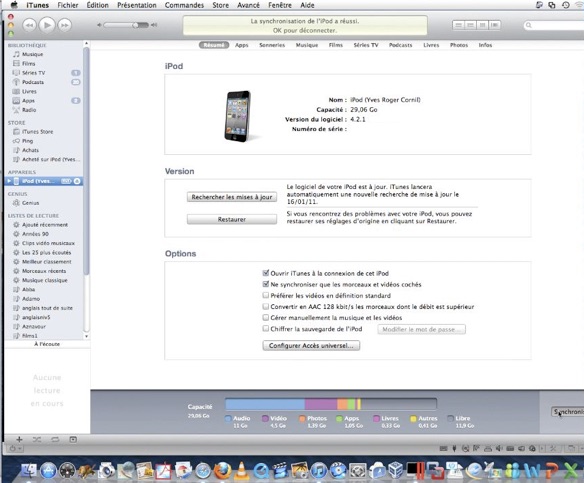584x483 pixels.
Task: Click Configurer Accès universel button
Action: tap(311, 346)
